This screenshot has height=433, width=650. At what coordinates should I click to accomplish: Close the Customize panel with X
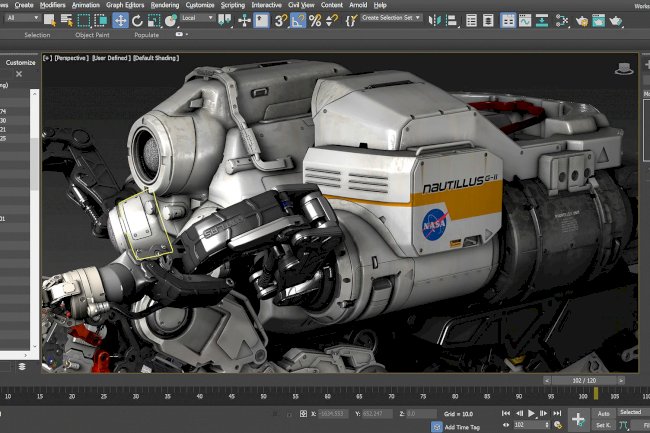(x=19, y=74)
